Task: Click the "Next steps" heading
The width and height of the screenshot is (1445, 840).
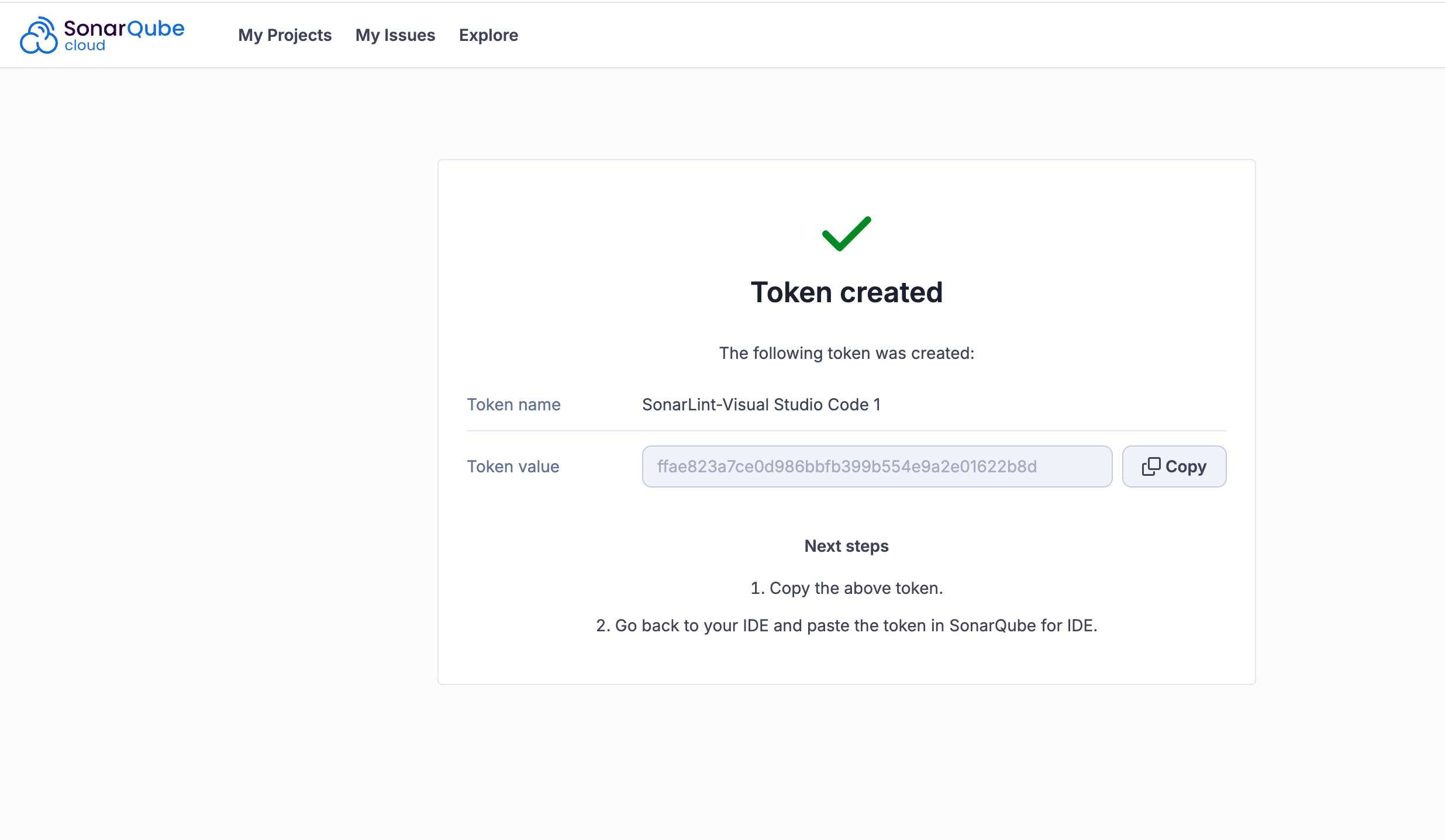Action: pos(846,546)
